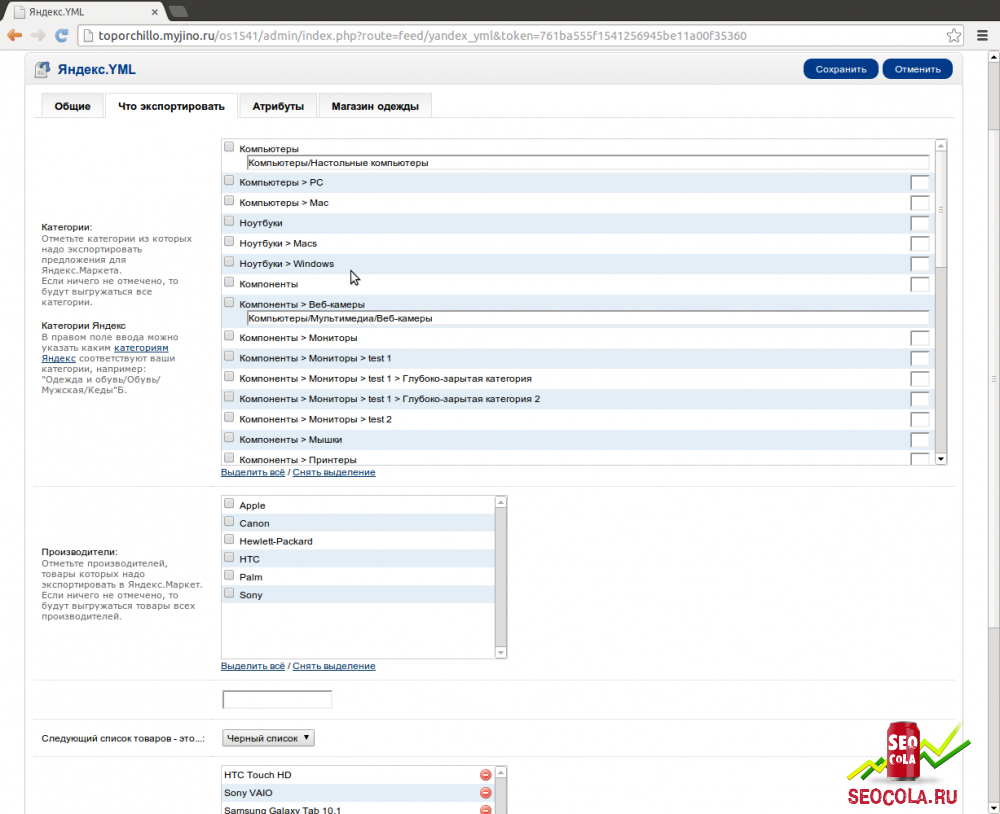1000x814 pixels.
Task: Click Yandex category field for Ноутбуки
Action: click(920, 223)
